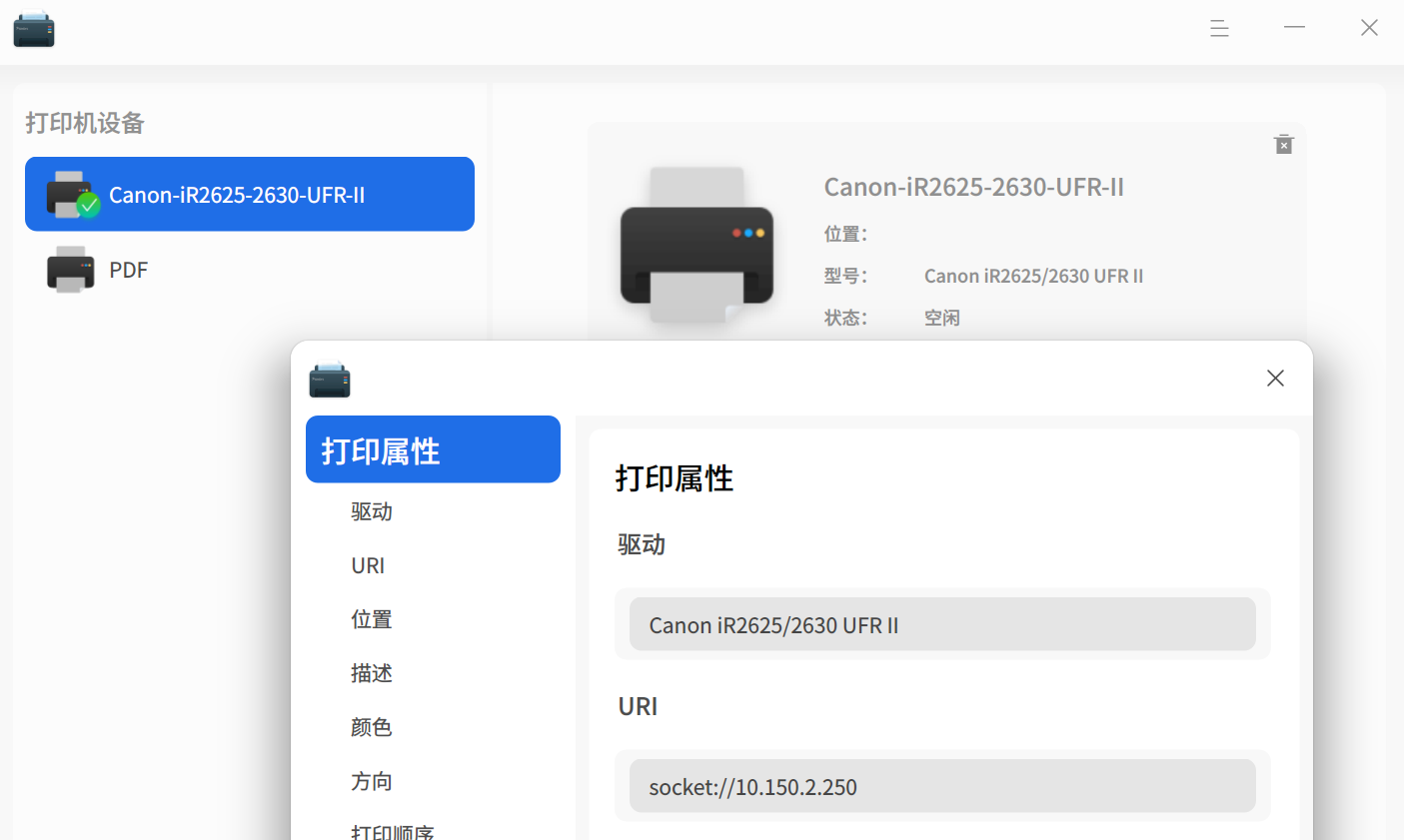Click the 状态: label in the details card
This screenshot has height=840, width=1404.
click(845, 318)
